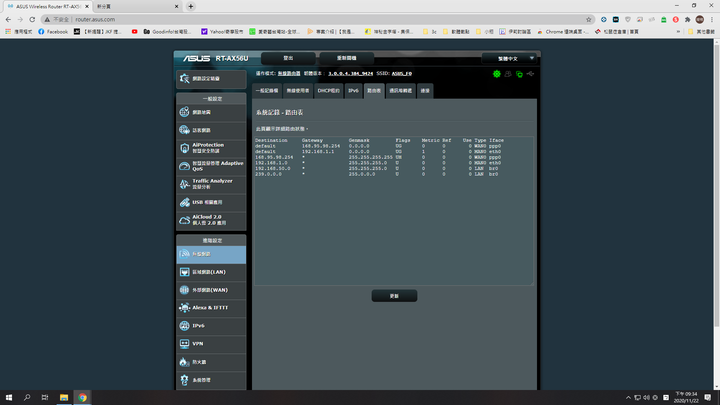The width and height of the screenshot is (720, 405).
Task: Open firmware version link 3.0.0.4.384_9424
Action: pyautogui.click(x=350, y=73)
